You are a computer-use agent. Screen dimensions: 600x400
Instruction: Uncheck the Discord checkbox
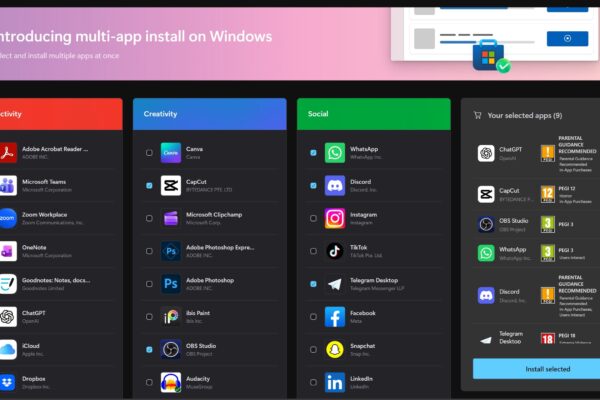tap(313, 186)
